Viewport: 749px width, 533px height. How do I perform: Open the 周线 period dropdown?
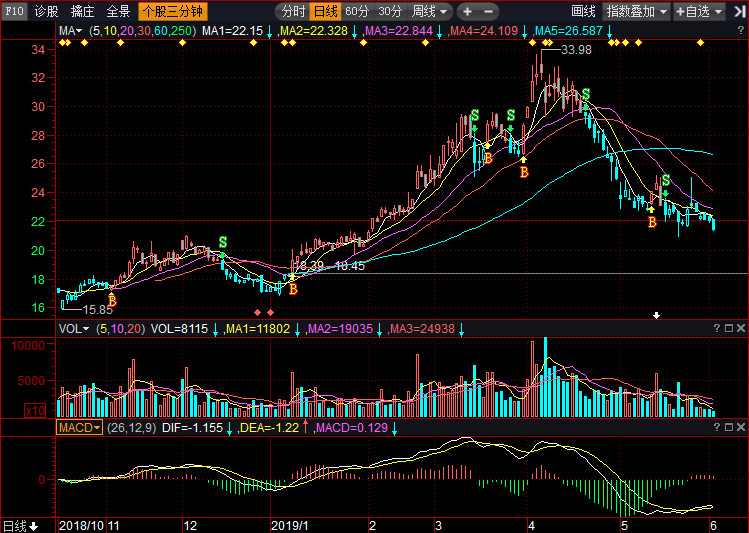point(430,11)
